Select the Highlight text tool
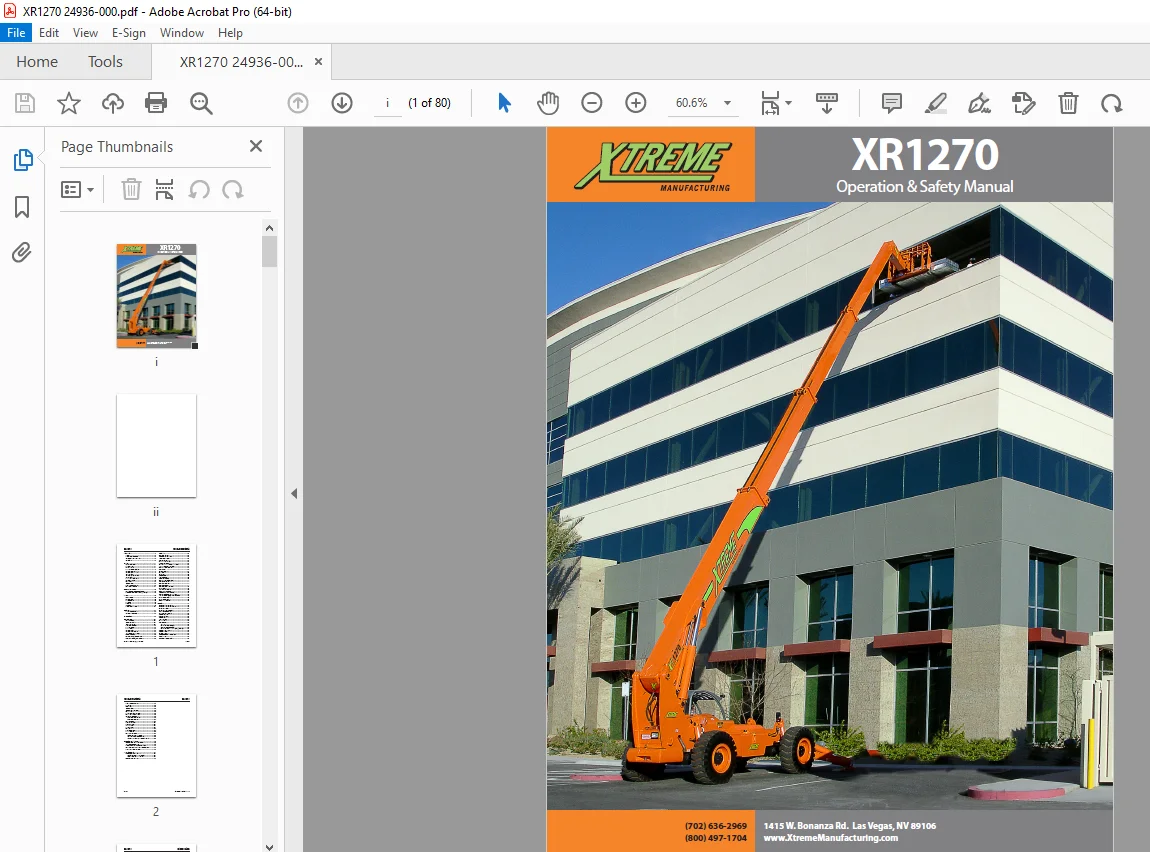This screenshot has height=852, width=1150. pos(936,103)
